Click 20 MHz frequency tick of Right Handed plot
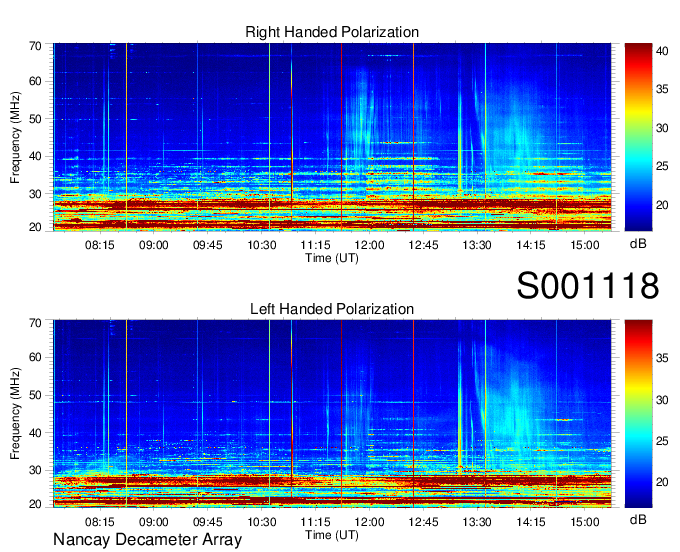 coord(36,227)
